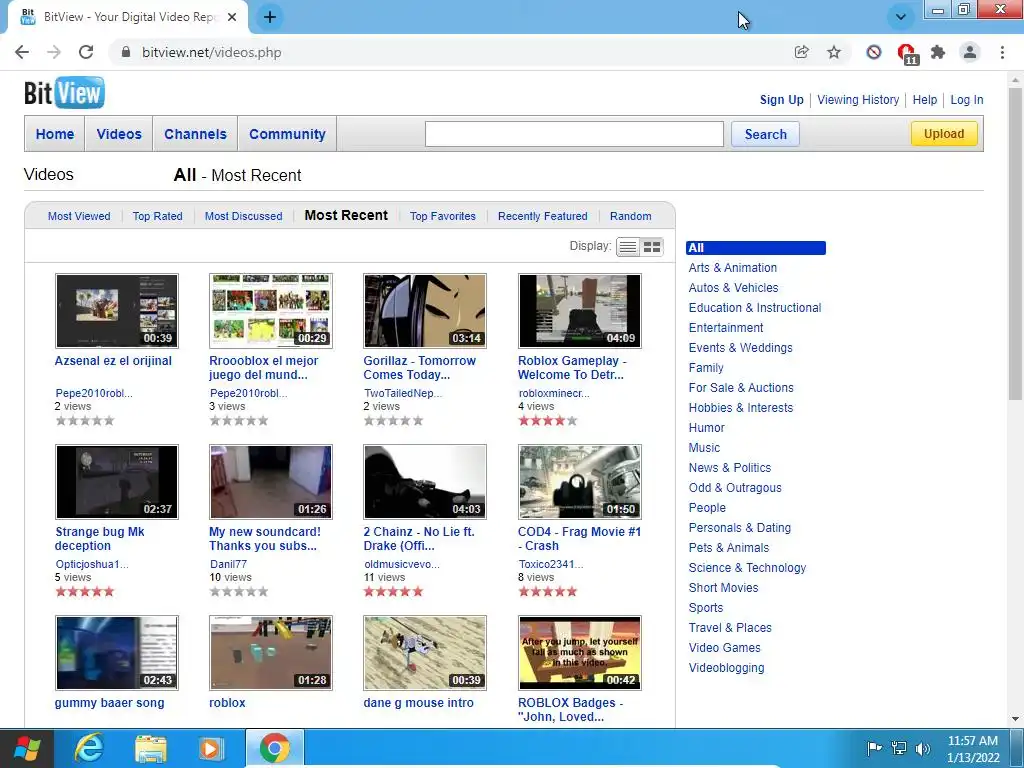Image resolution: width=1024 pixels, height=768 pixels.
Task: Open the Community nav item
Action: (287, 134)
